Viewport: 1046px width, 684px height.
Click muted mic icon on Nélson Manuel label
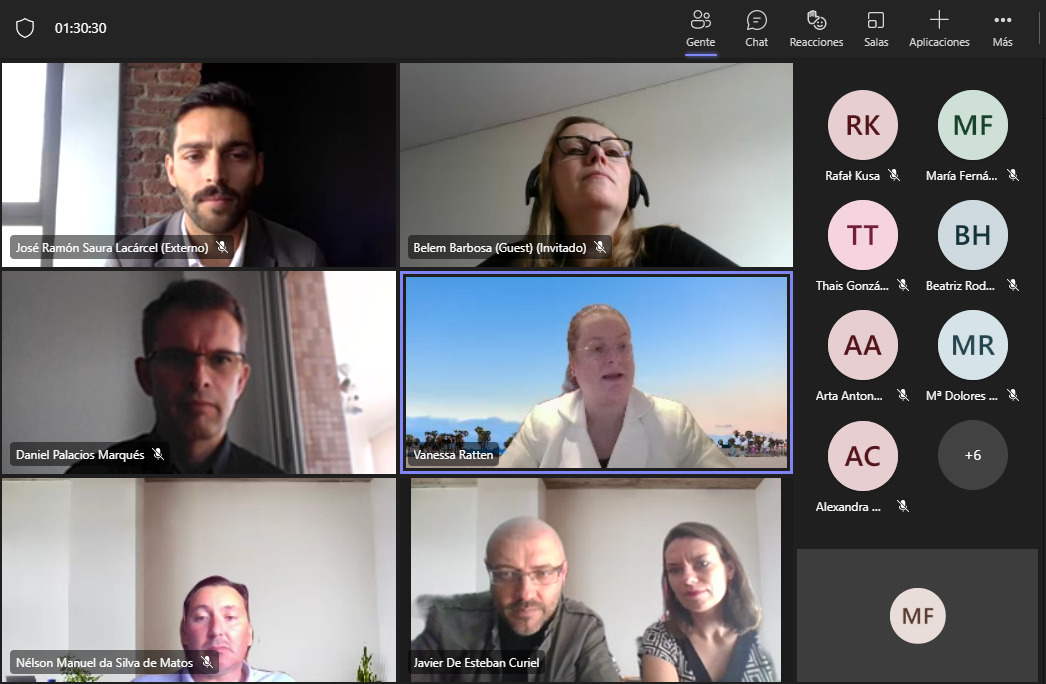pos(207,663)
